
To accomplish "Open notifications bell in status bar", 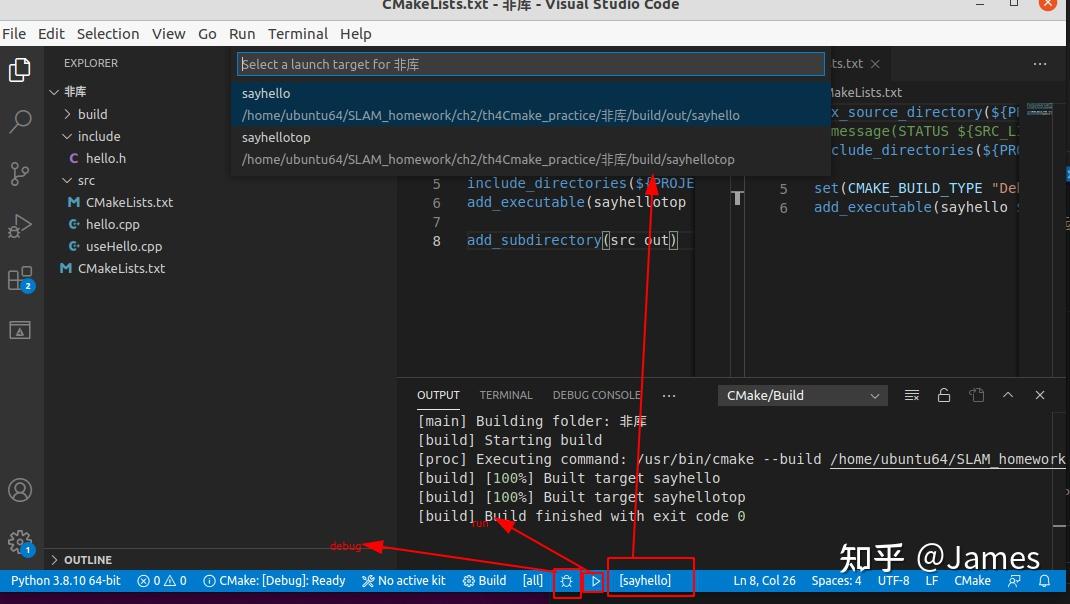I will (x=1044, y=581).
